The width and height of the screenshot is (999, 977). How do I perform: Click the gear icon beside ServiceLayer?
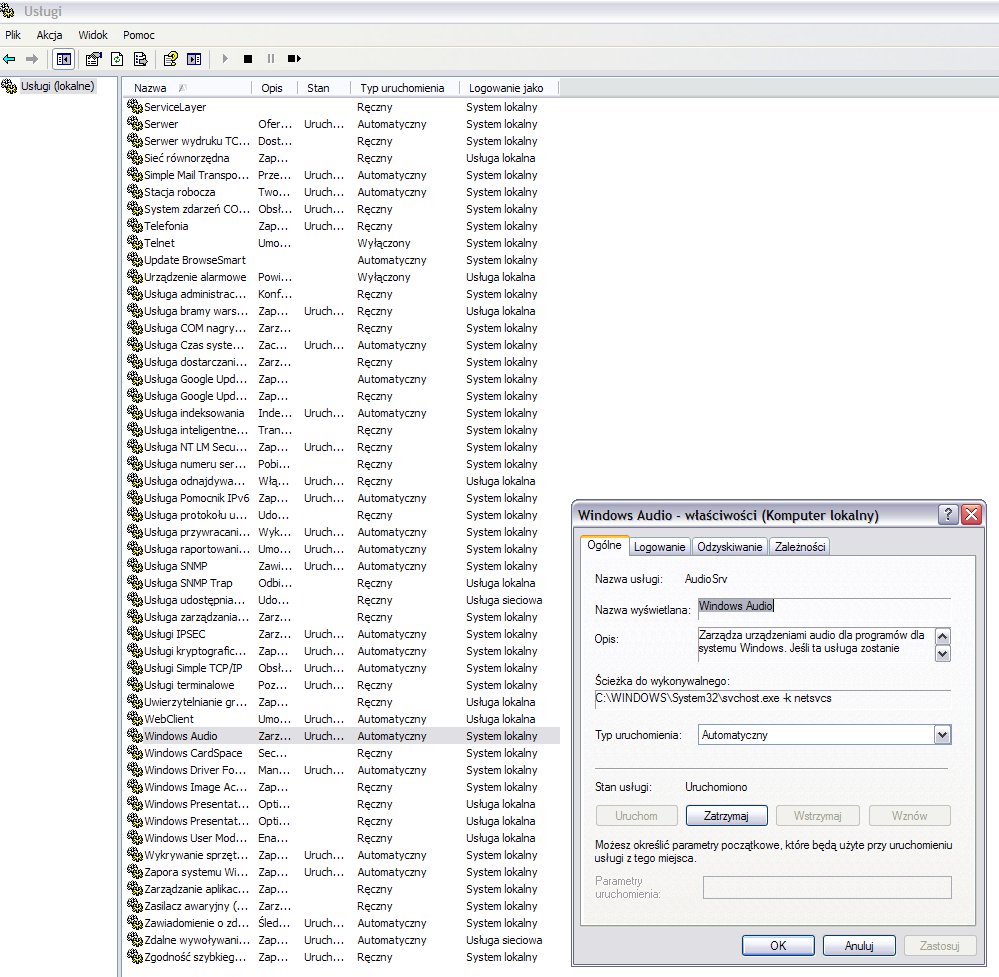tap(134, 106)
